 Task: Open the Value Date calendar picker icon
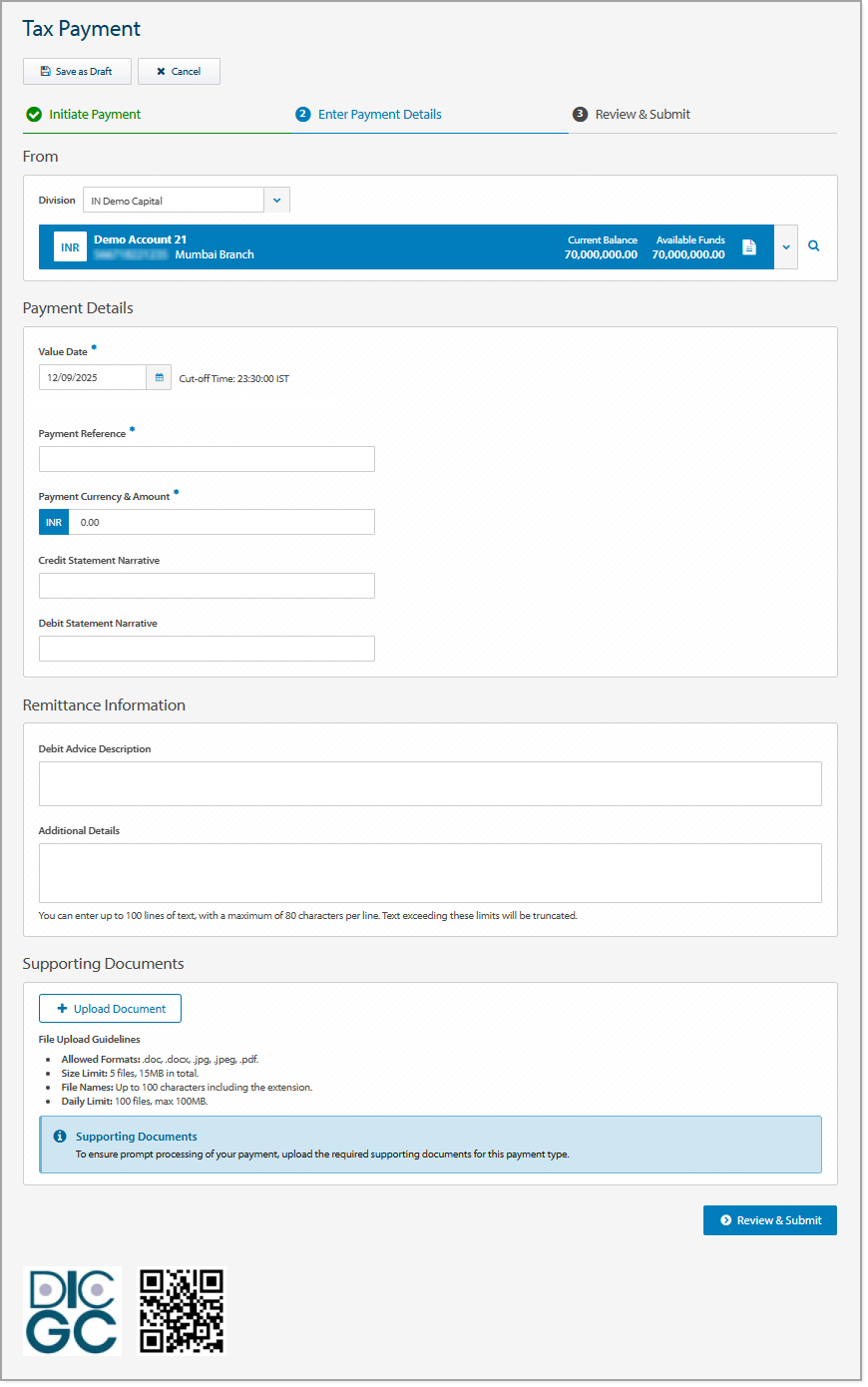[x=159, y=377]
